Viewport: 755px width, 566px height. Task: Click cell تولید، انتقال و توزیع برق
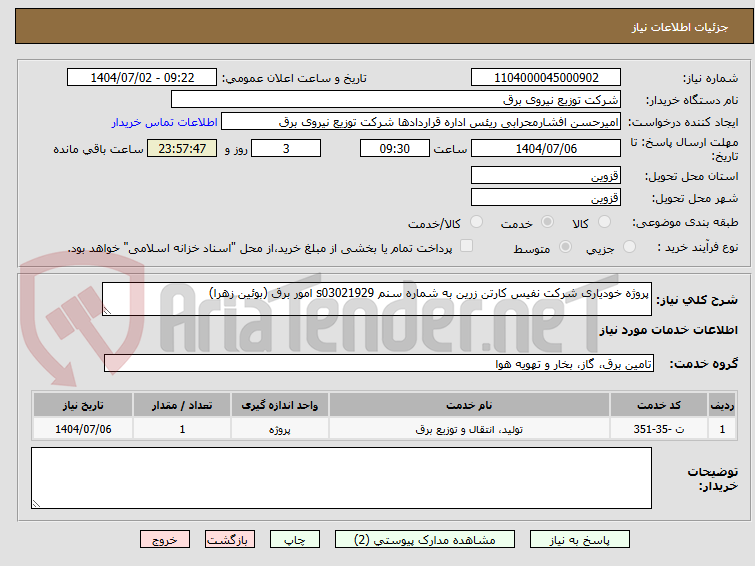pos(469,429)
